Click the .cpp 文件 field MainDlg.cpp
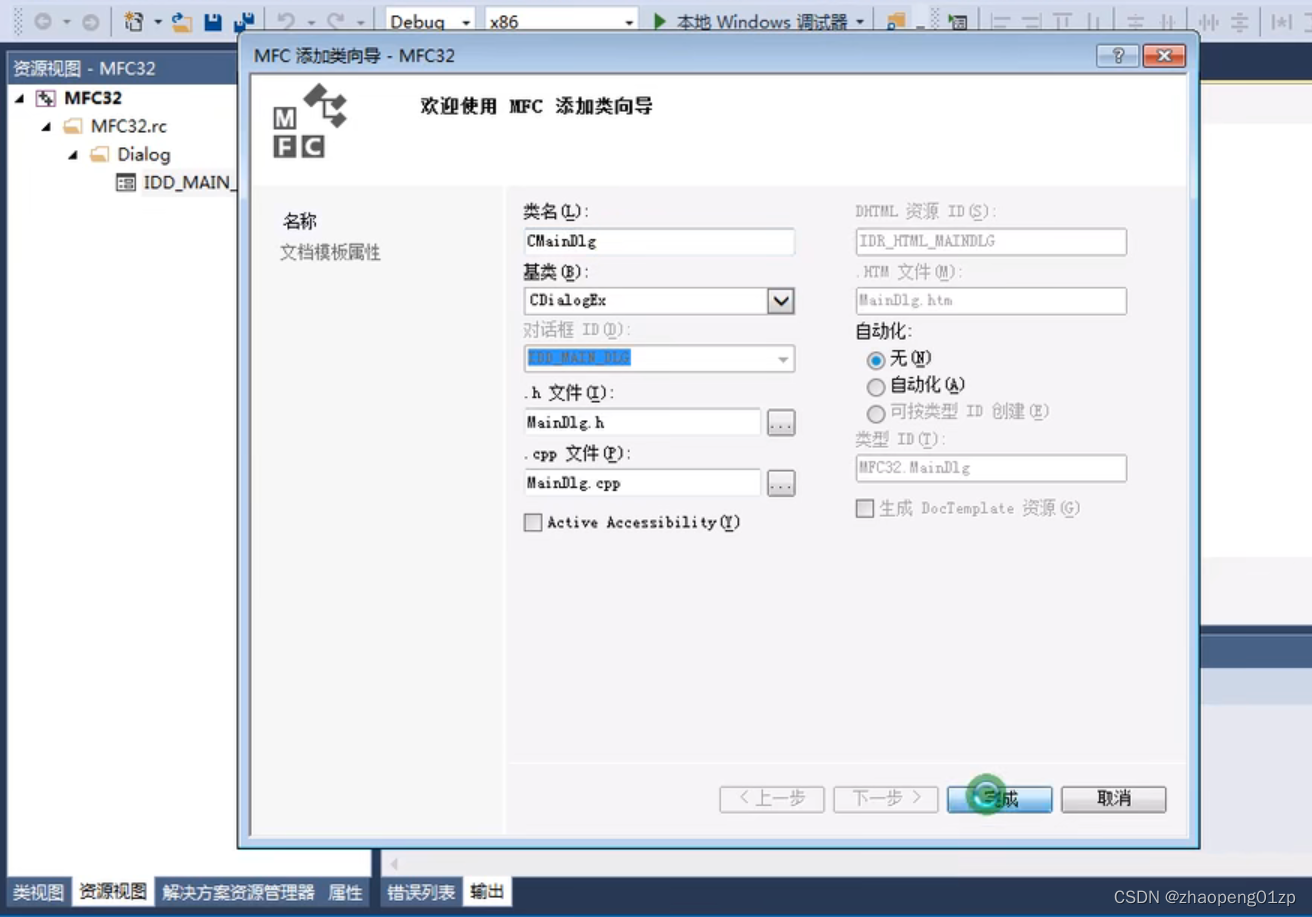This screenshot has width=1312, height=917. pyautogui.click(x=642, y=483)
